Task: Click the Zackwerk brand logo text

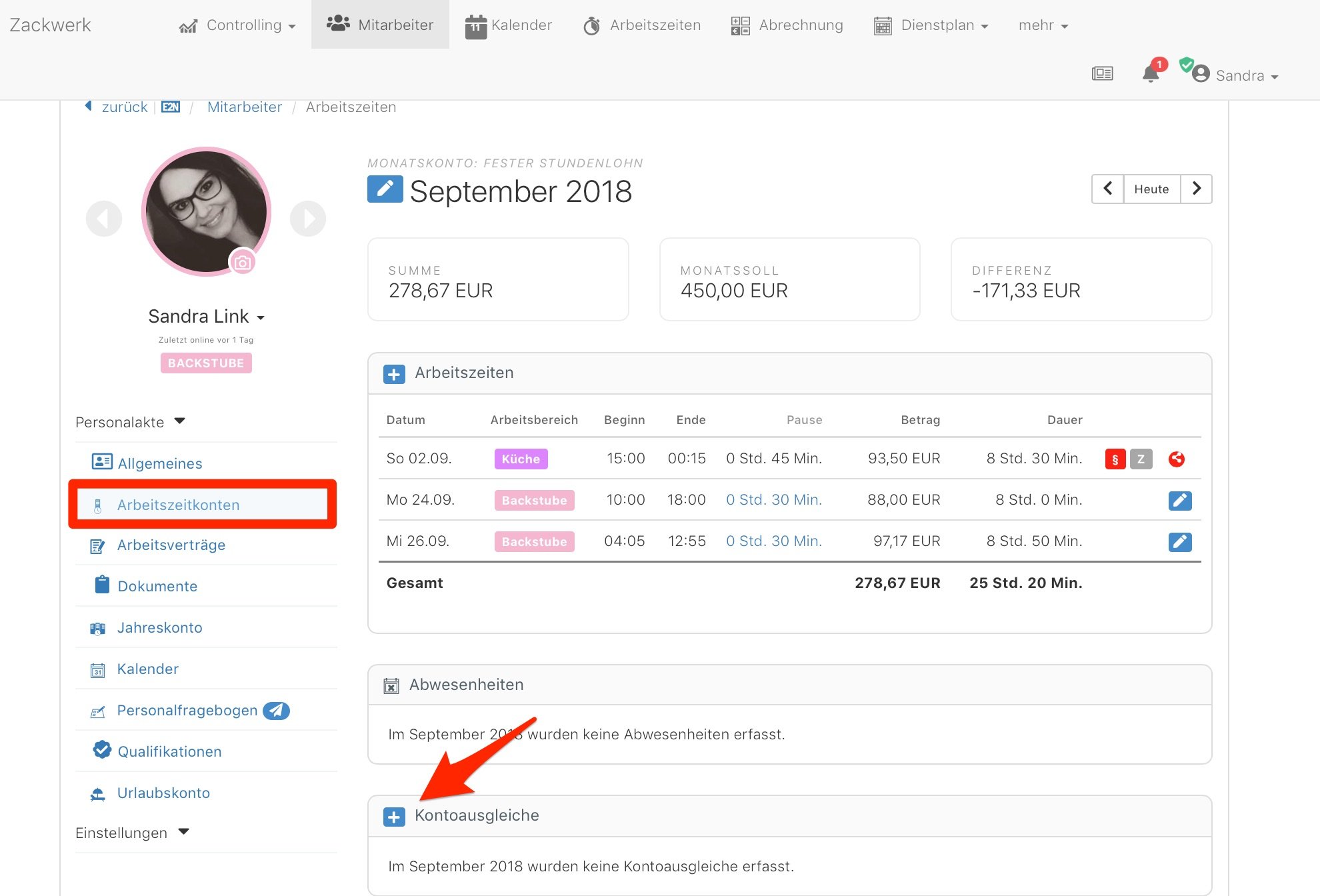Action: 50,25
